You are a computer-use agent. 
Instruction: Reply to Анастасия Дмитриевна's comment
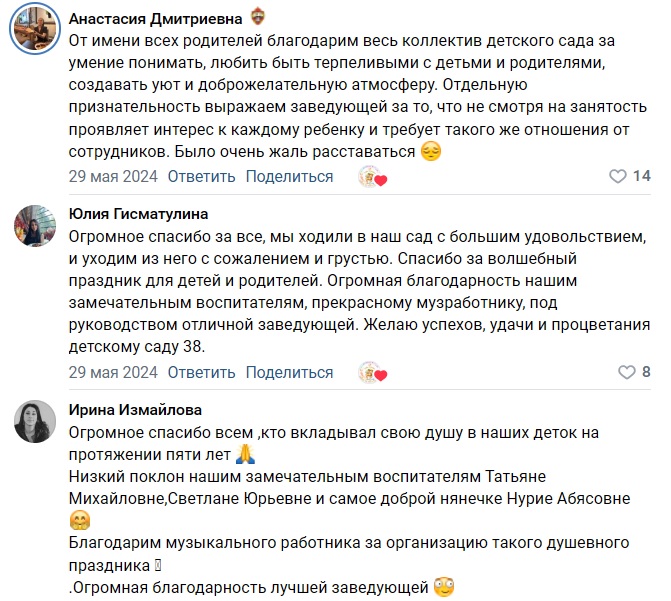pos(201,177)
